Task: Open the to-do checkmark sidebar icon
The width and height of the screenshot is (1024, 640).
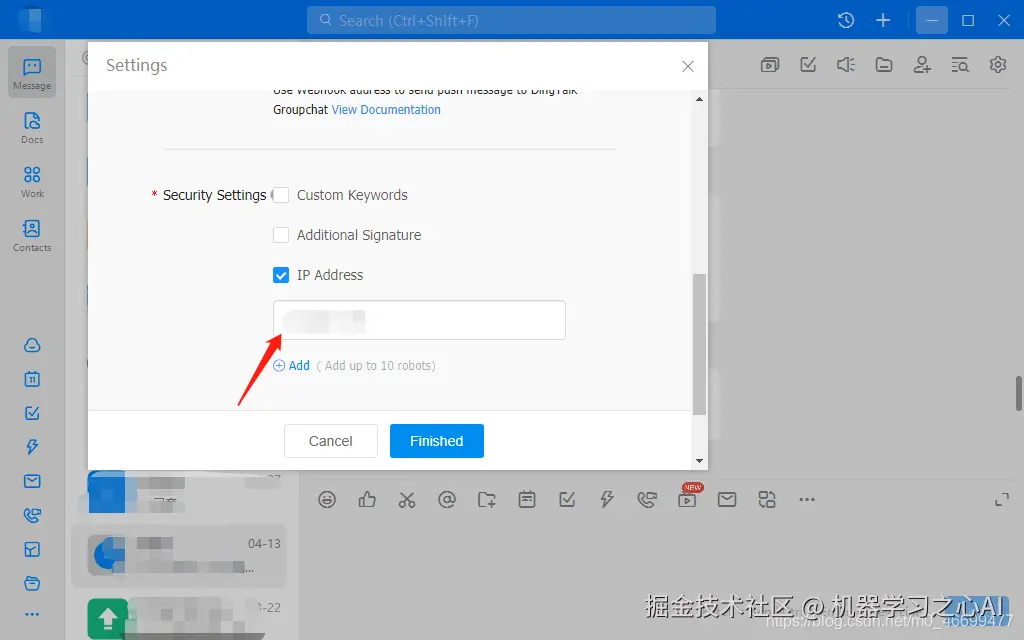Action: coord(32,413)
